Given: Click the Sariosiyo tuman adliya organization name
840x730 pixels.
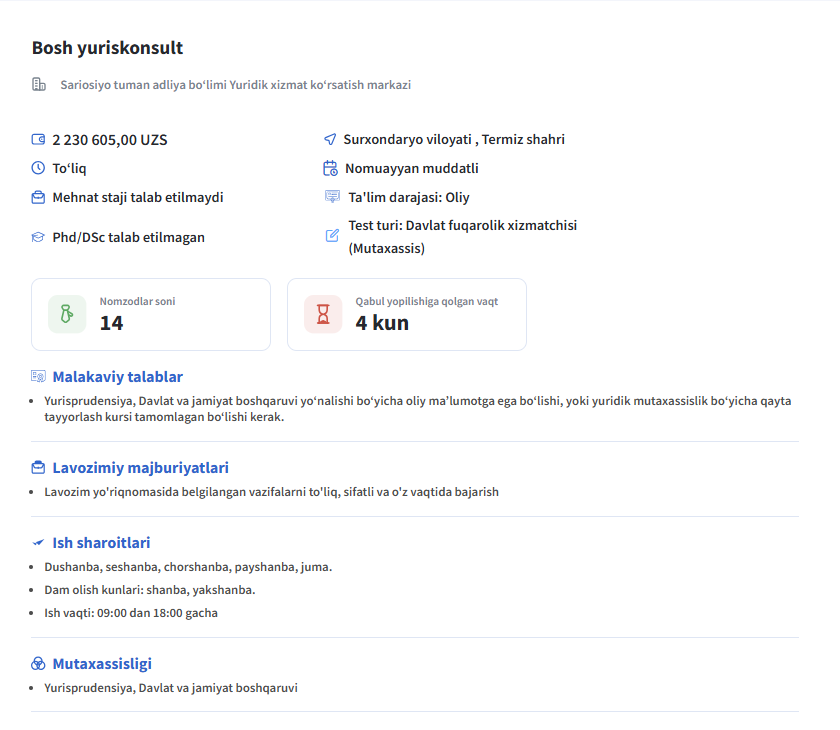Looking at the screenshot, I should click(235, 85).
